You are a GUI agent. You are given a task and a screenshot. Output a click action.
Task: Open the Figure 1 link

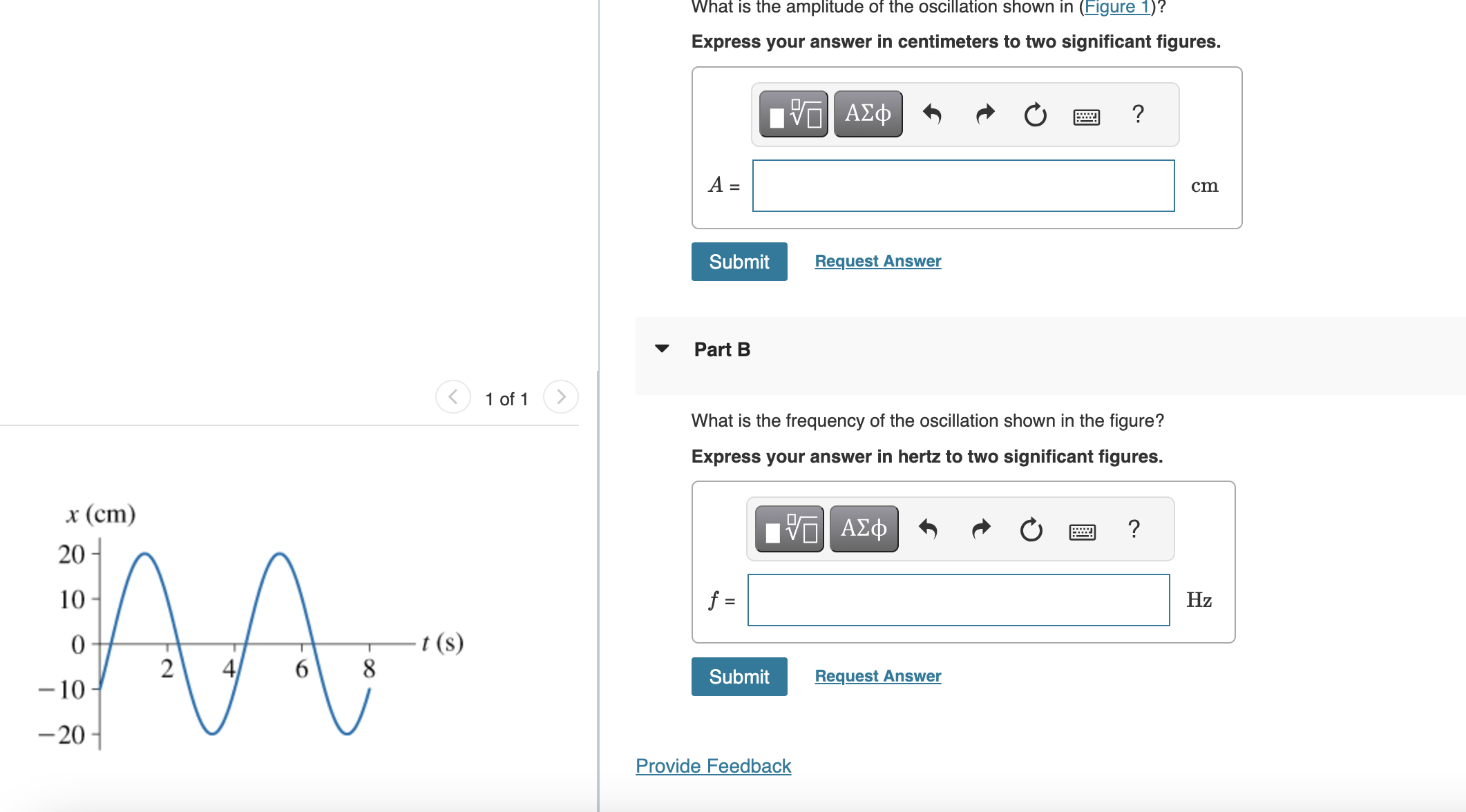[x=1116, y=7]
